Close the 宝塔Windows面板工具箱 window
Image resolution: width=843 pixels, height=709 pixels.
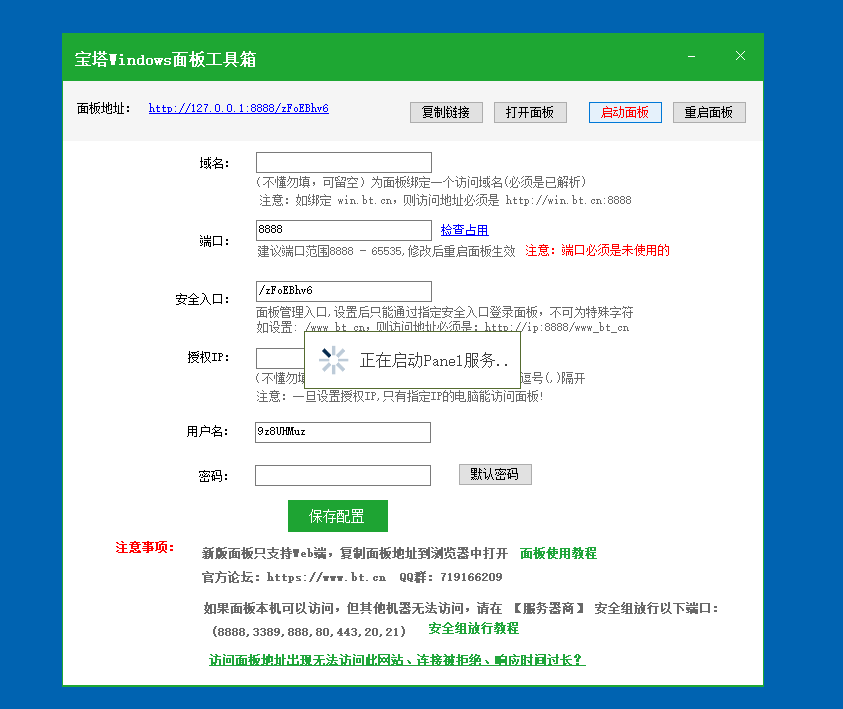pos(740,56)
